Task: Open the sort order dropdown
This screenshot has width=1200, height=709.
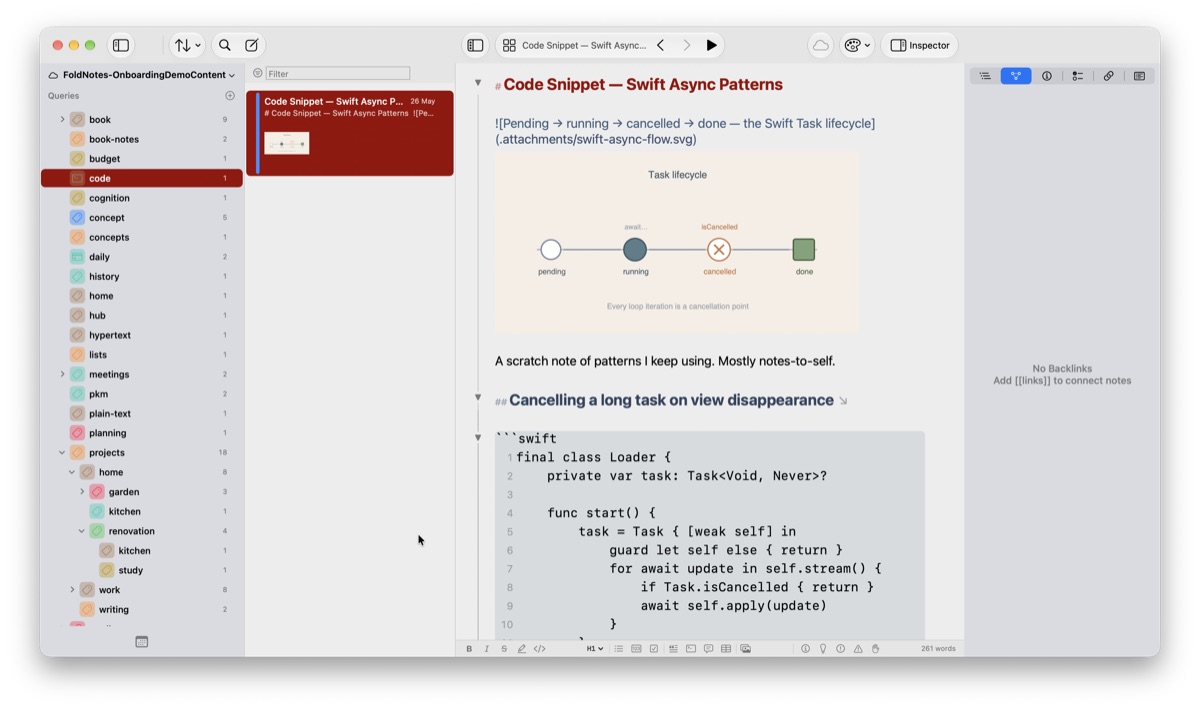Action: [x=187, y=45]
